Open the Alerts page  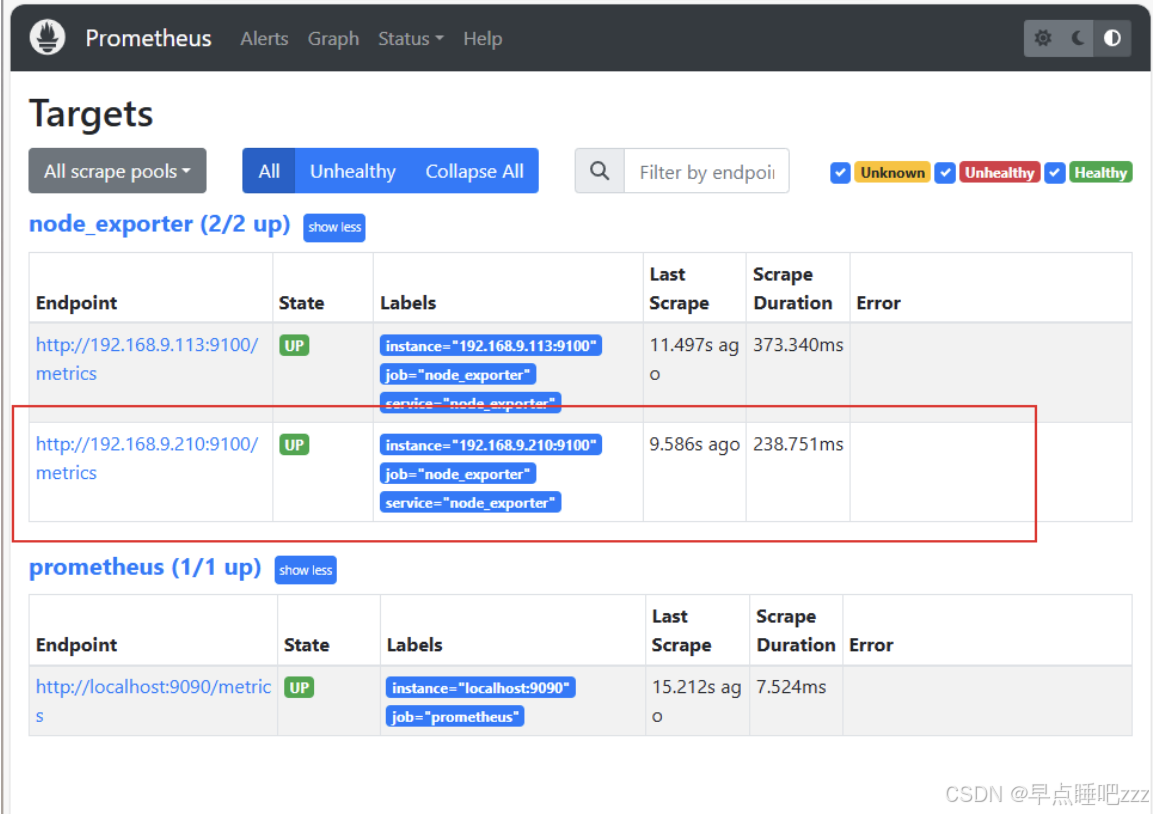(x=264, y=38)
